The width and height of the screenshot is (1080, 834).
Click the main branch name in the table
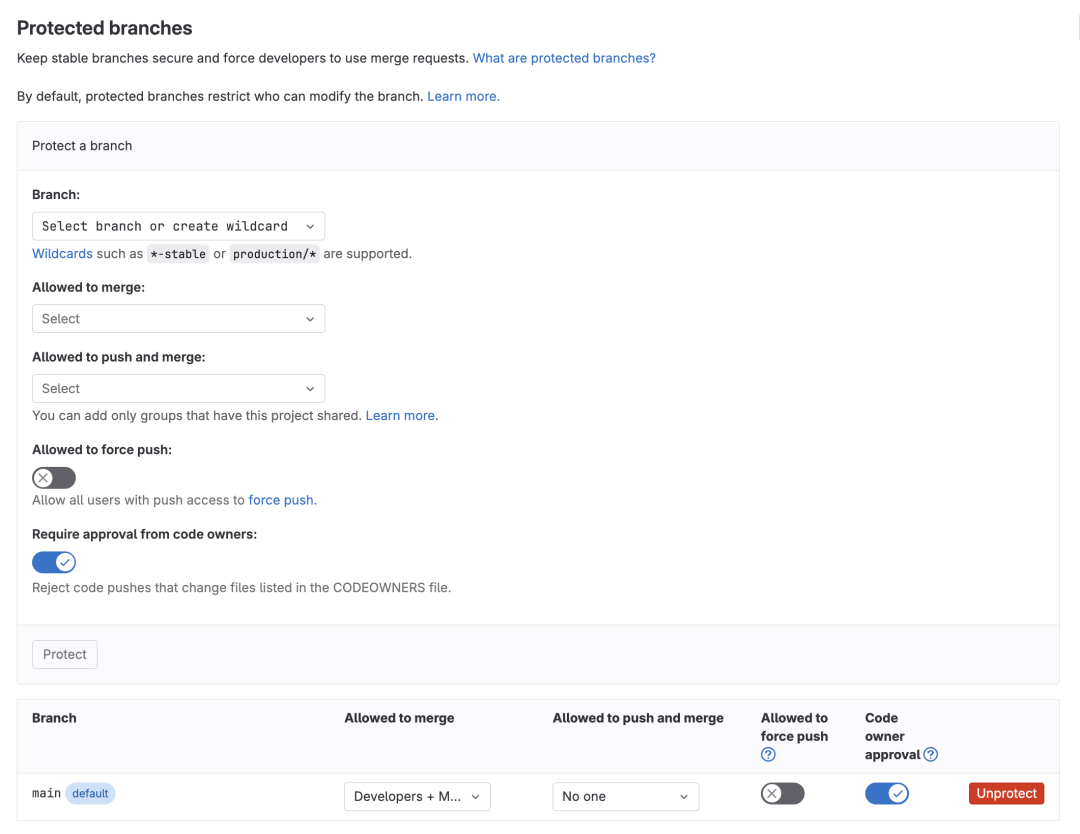tap(46, 792)
